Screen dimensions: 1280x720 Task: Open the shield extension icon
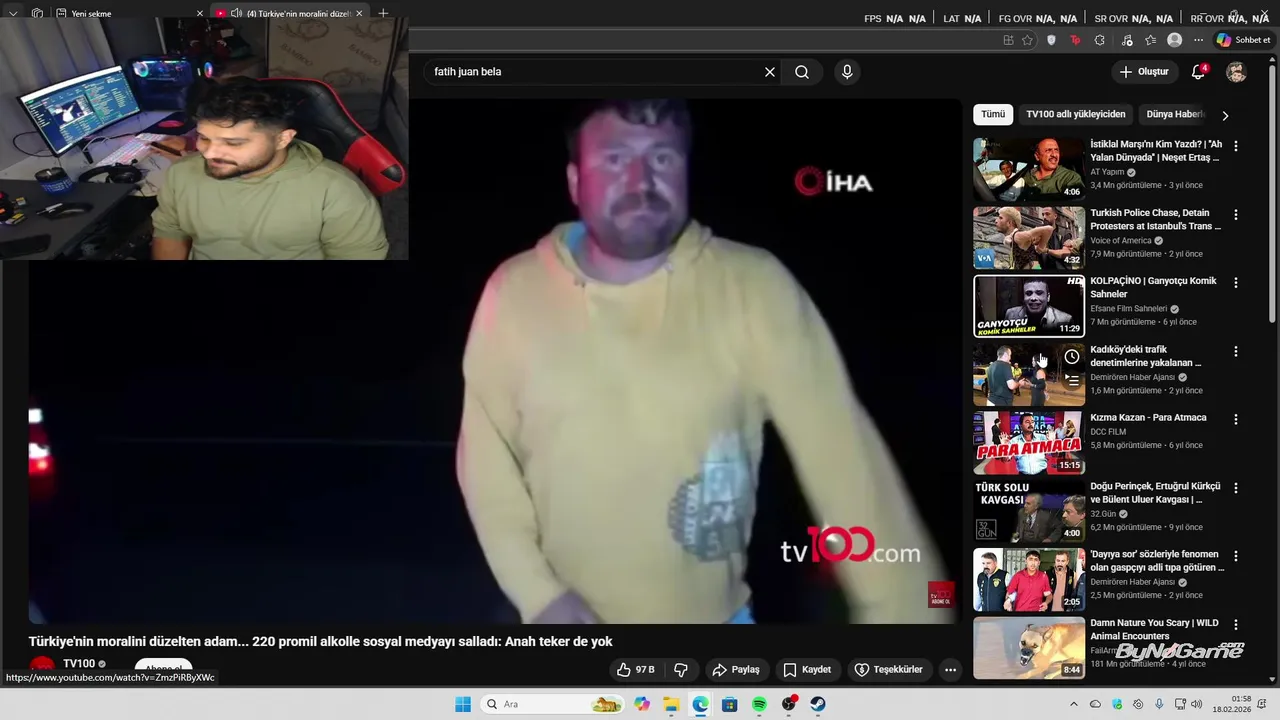(1051, 40)
